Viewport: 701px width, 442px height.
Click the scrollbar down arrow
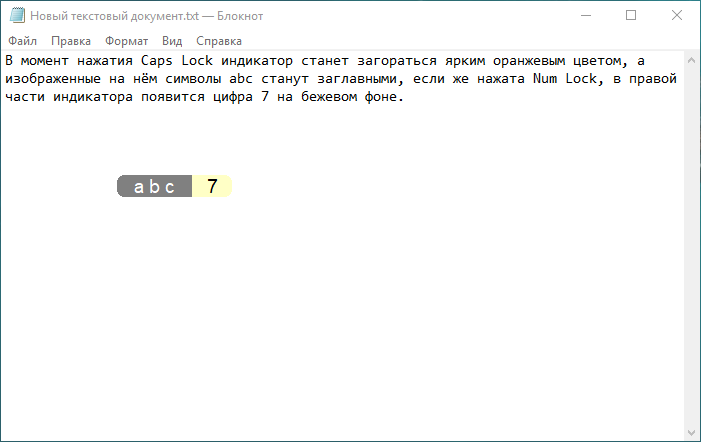[691, 433]
